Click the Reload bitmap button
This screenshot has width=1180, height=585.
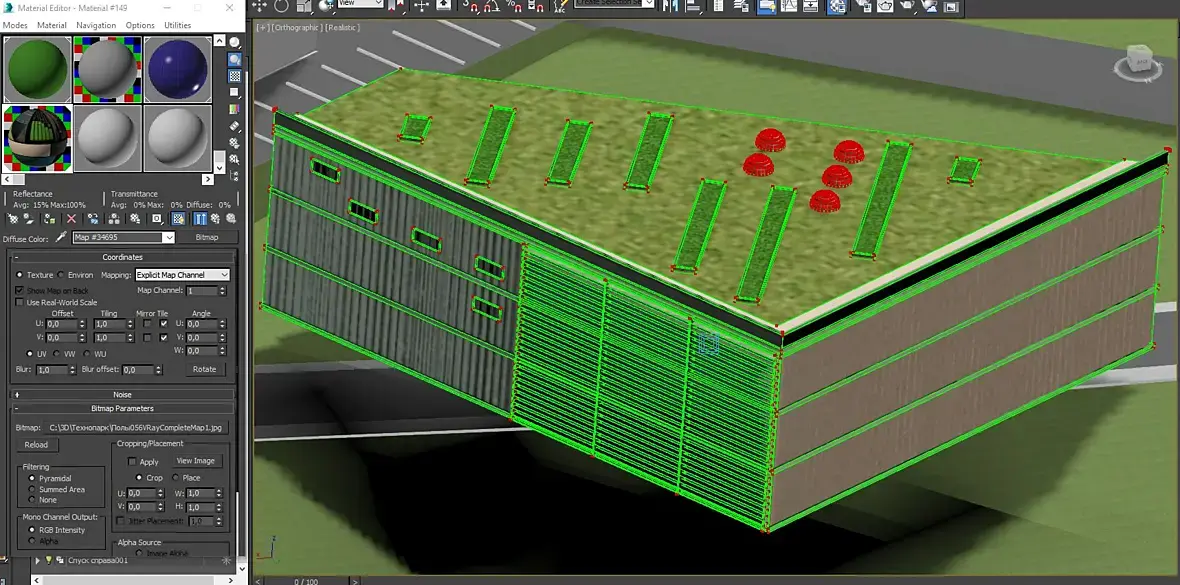36,444
